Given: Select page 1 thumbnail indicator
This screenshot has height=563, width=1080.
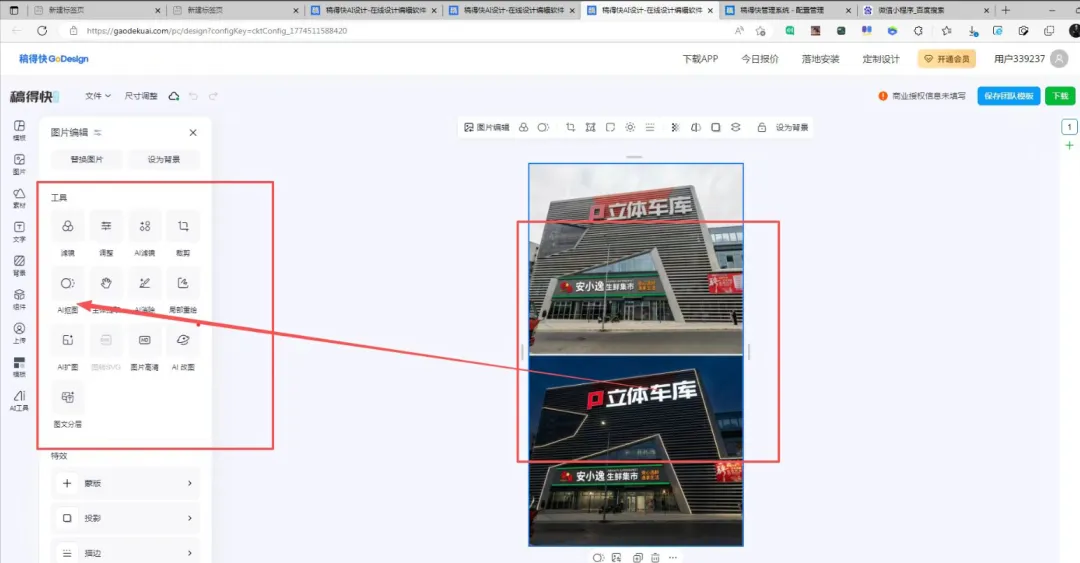Looking at the screenshot, I should pyautogui.click(x=1069, y=127).
